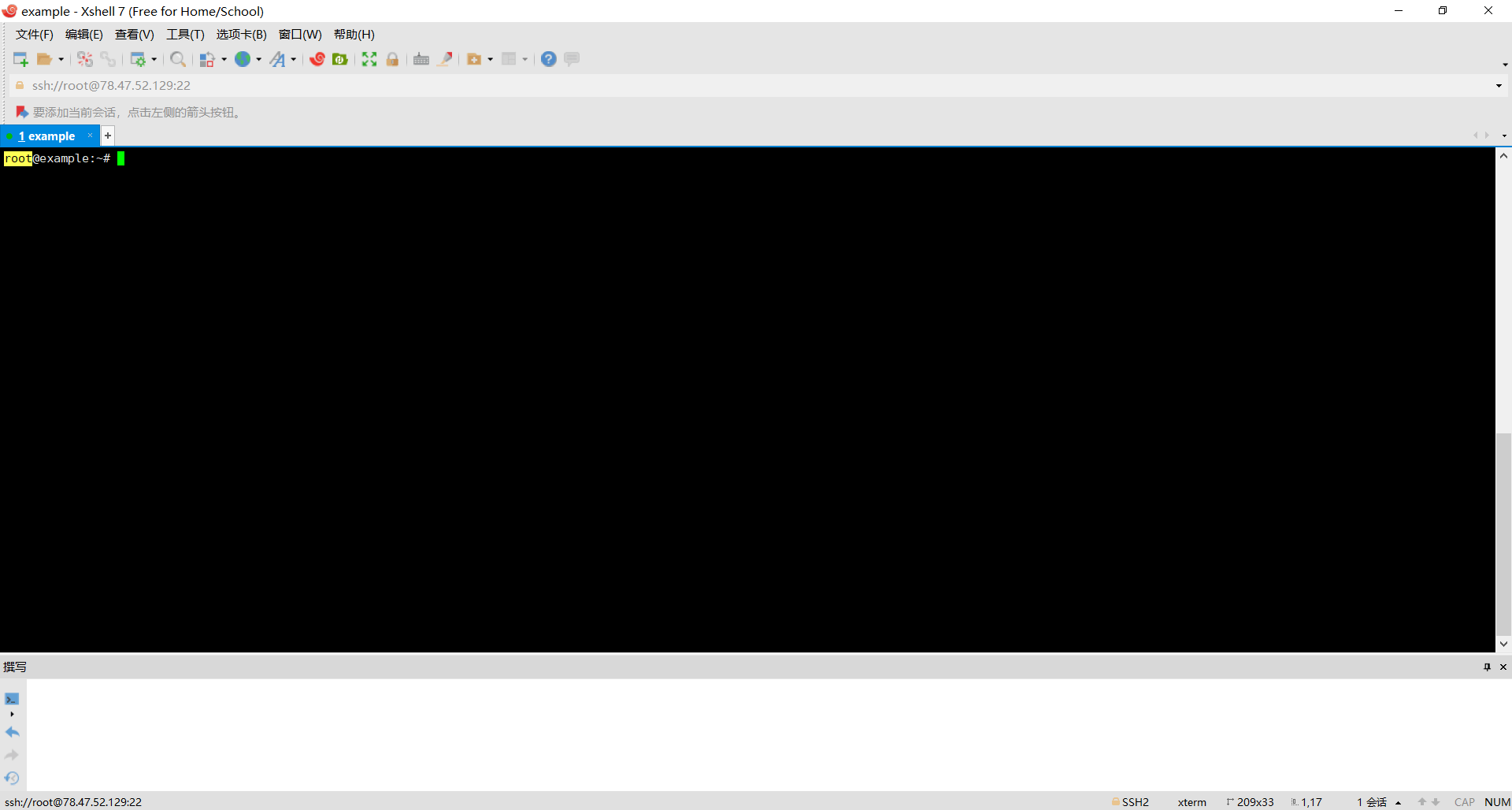Open the Find magnifier tool
The height and width of the screenshot is (810, 1512).
(178, 59)
